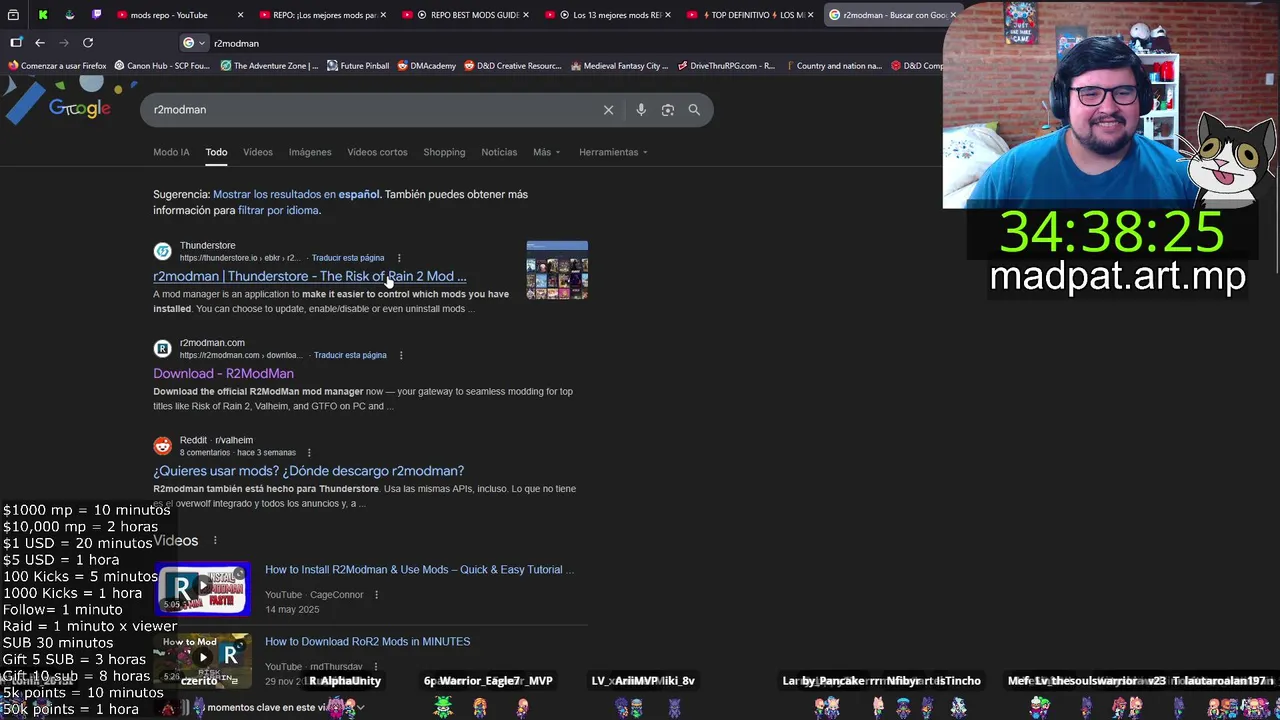Click the browser forward arrow
1280x720 pixels.
click(x=64, y=43)
